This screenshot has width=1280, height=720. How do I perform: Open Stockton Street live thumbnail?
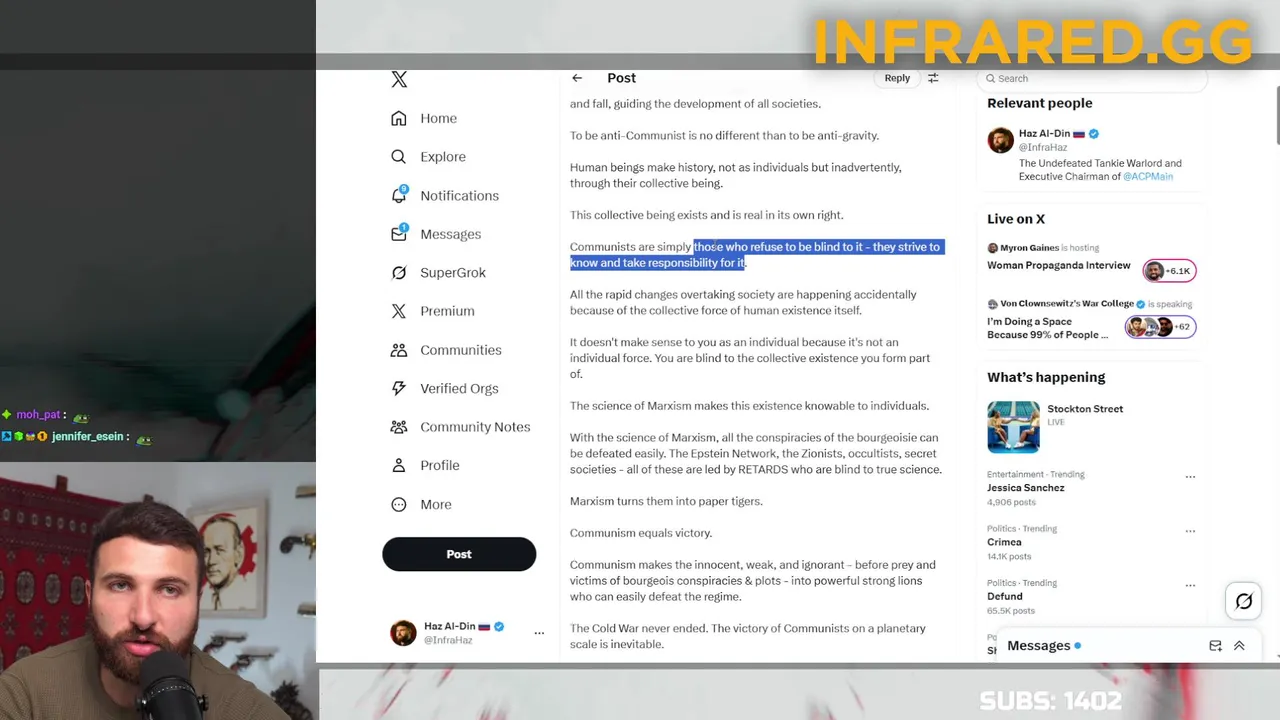(1013, 427)
